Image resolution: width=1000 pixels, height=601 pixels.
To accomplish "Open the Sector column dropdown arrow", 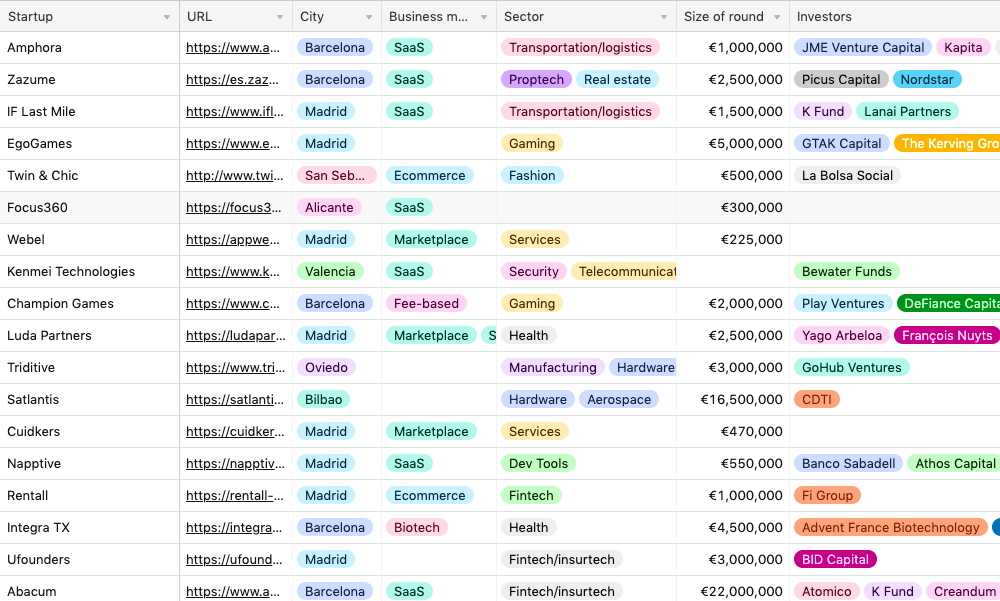I will (664, 17).
